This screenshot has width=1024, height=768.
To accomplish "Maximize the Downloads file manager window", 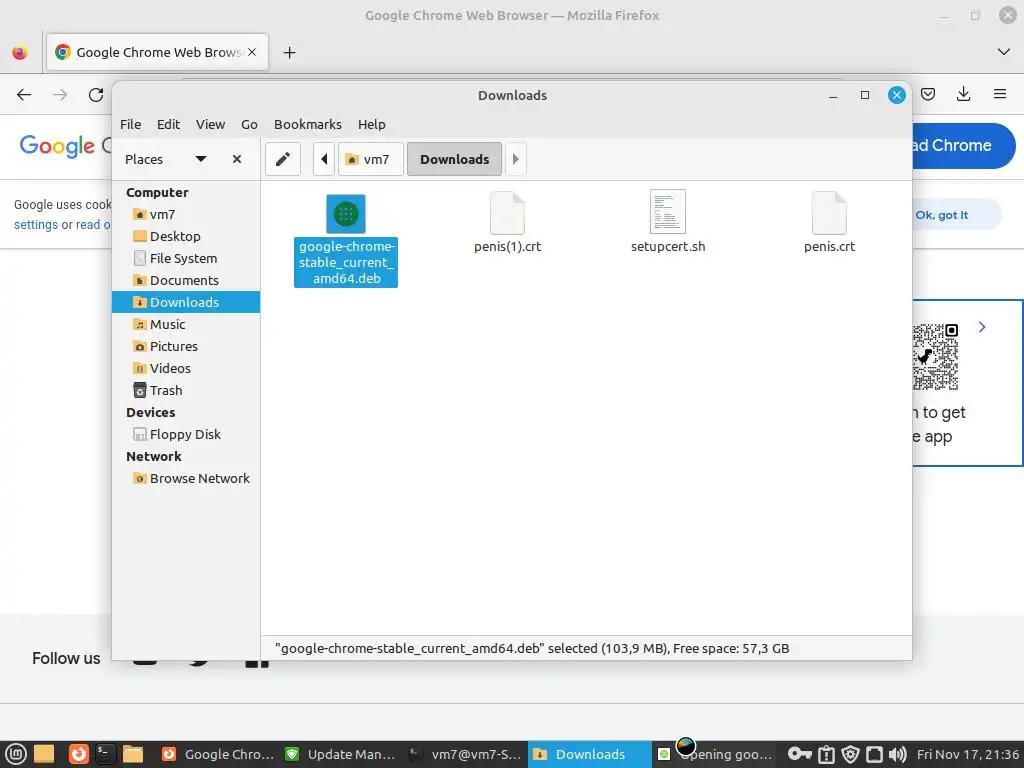I will [x=865, y=95].
